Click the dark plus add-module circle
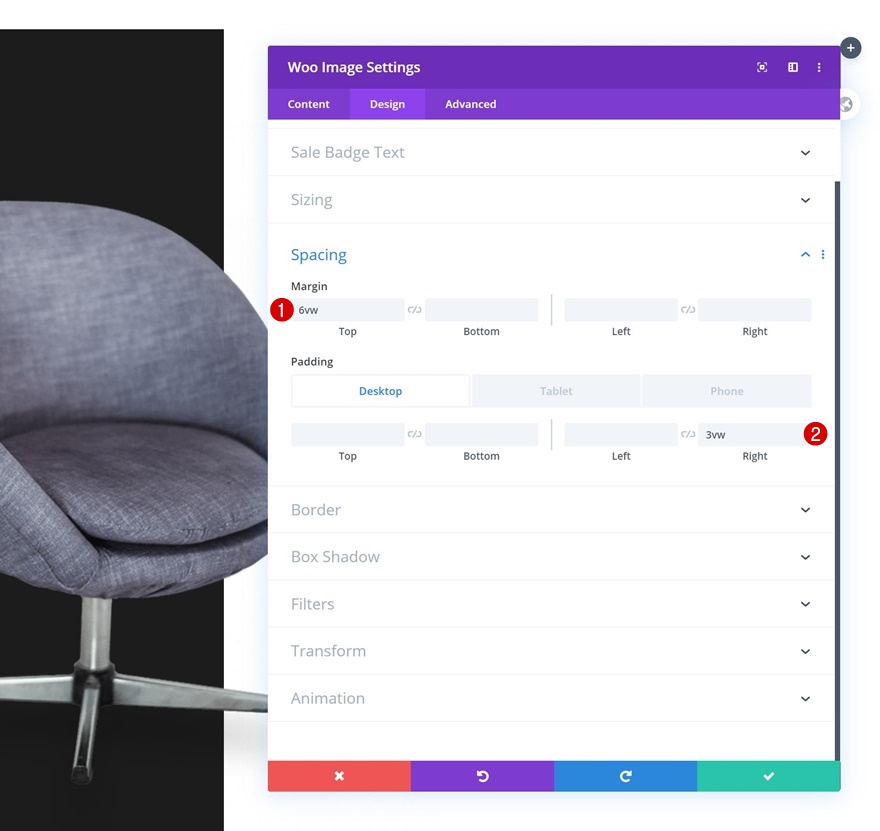Screen dimensions: 880x831 coord(851,48)
